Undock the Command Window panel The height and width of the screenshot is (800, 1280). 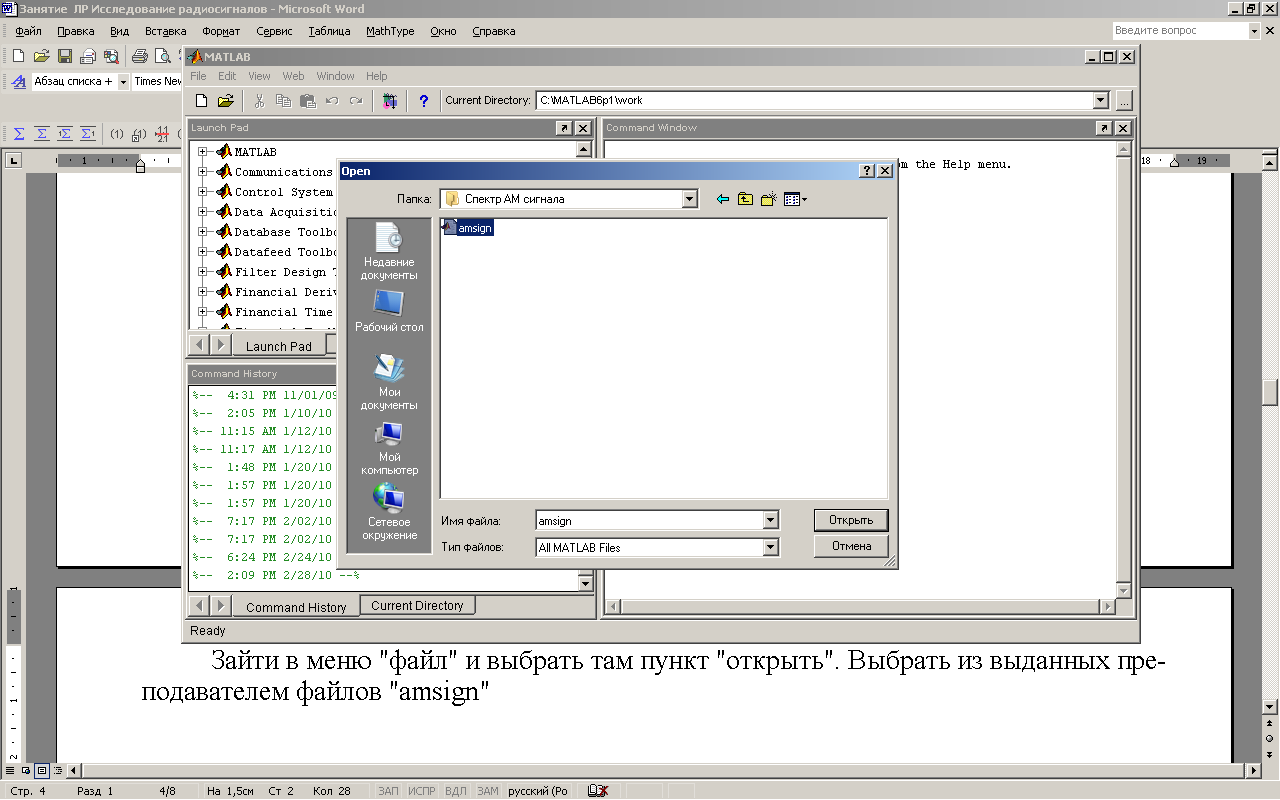(x=1104, y=128)
